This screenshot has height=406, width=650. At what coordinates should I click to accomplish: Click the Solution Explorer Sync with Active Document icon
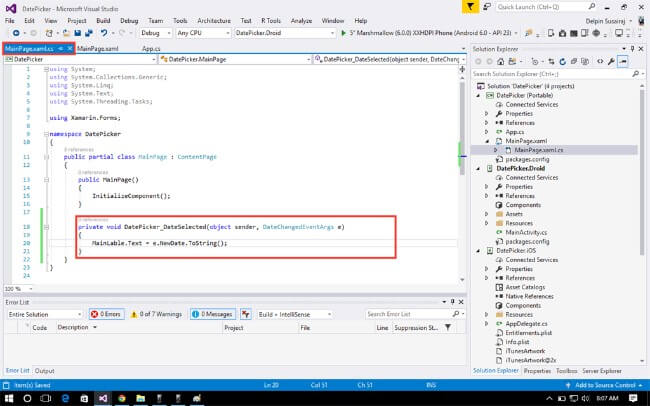551,61
